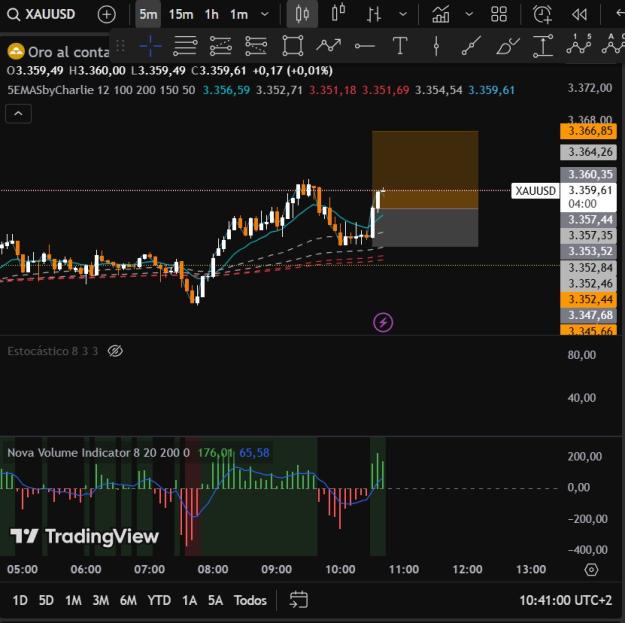Select the Elliott impulse wave 1-5 tool
The image size is (625, 623).
click(579, 45)
